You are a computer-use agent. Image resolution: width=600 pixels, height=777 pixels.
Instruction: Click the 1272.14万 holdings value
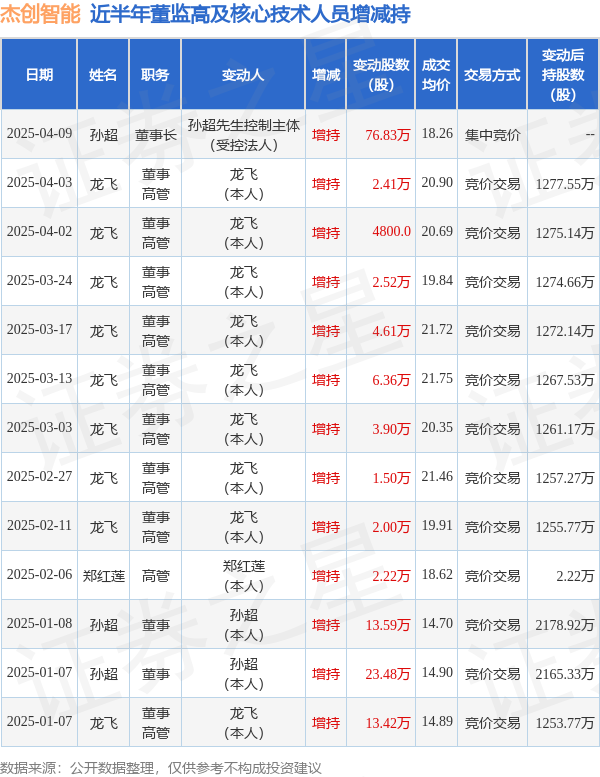pos(564,331)
